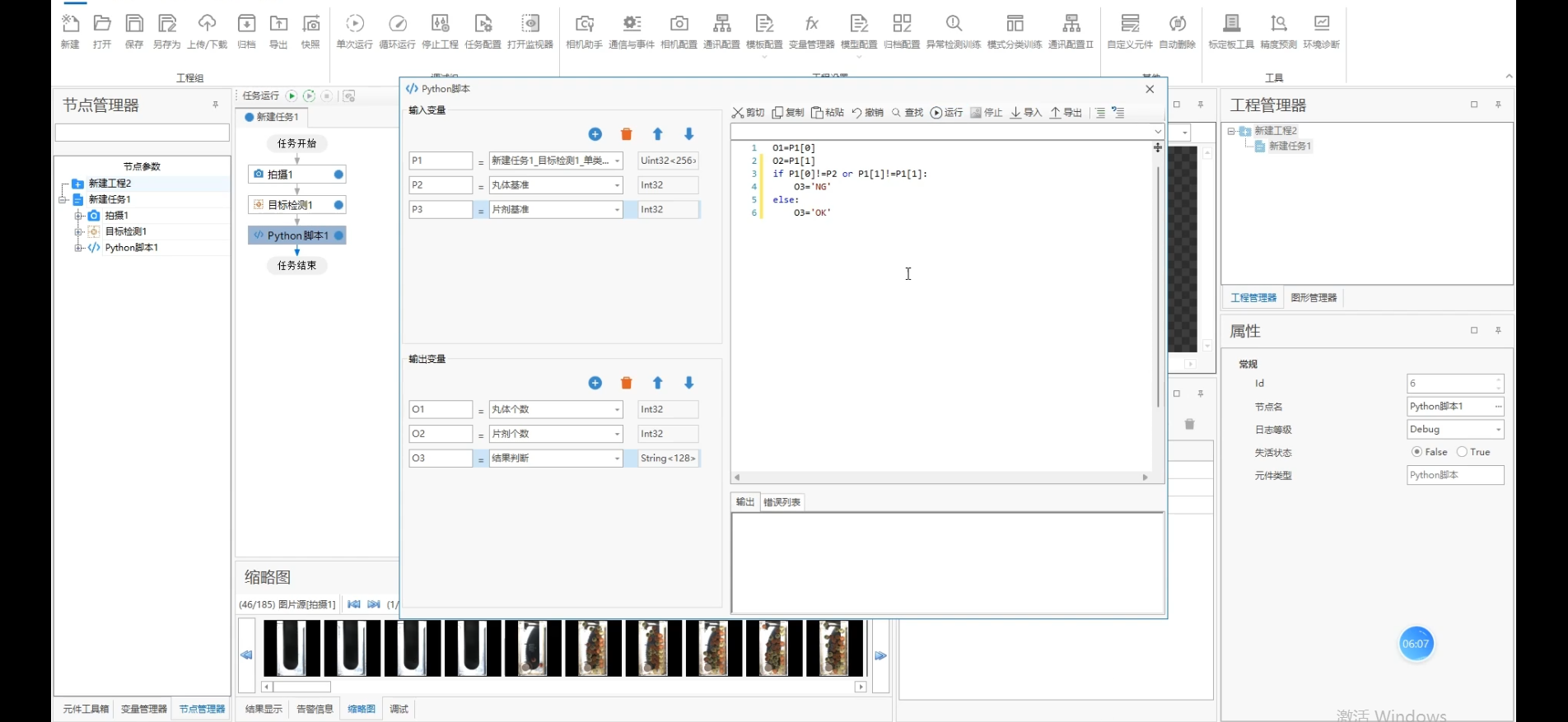The width and height of the screenshot is (1568, 722).
Task: Open a project with 打开
Action: [102, 31]
